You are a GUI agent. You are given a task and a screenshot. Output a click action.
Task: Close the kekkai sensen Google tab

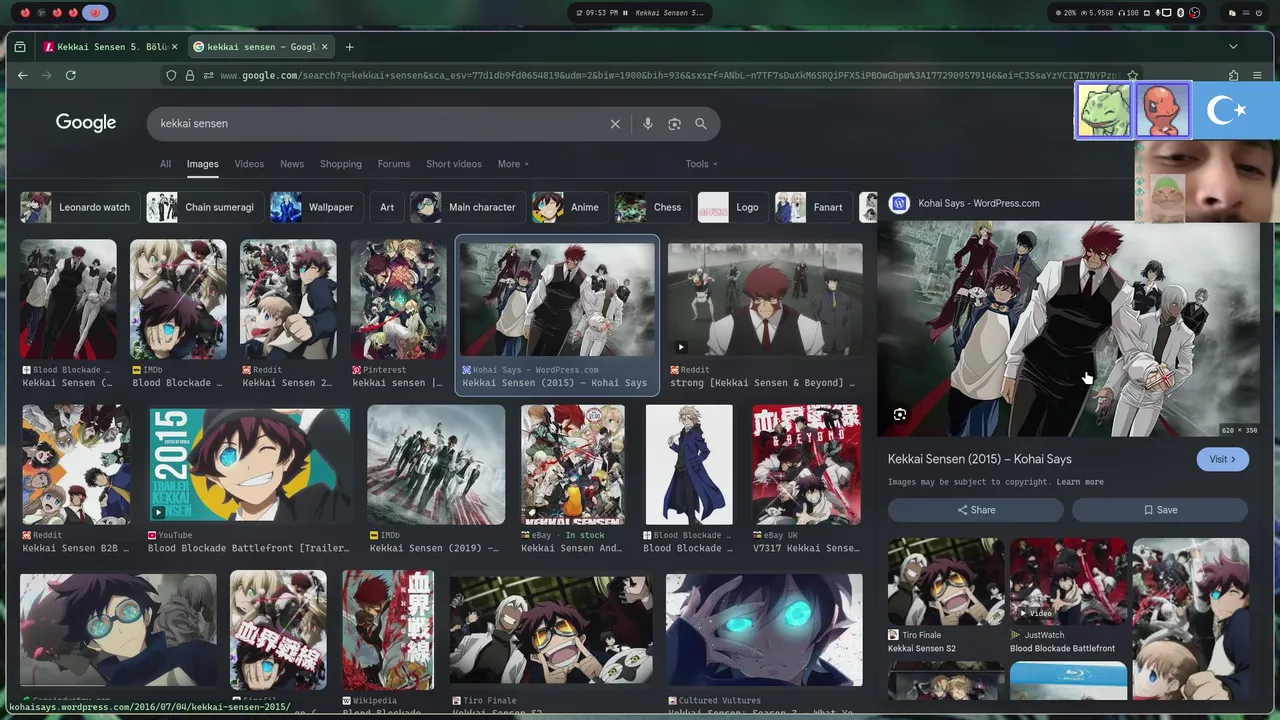coord(324,47)
